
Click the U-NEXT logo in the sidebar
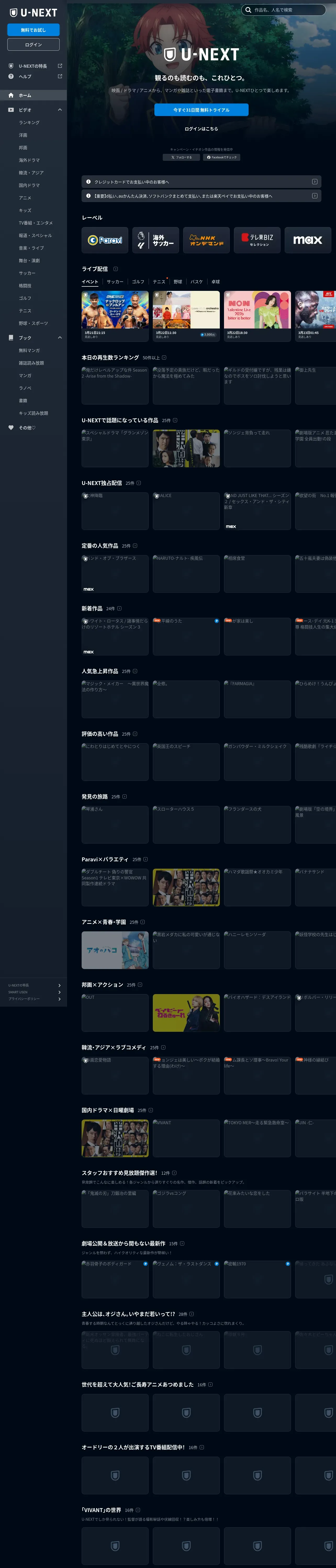pyautogui.click(x=33, y=13)
